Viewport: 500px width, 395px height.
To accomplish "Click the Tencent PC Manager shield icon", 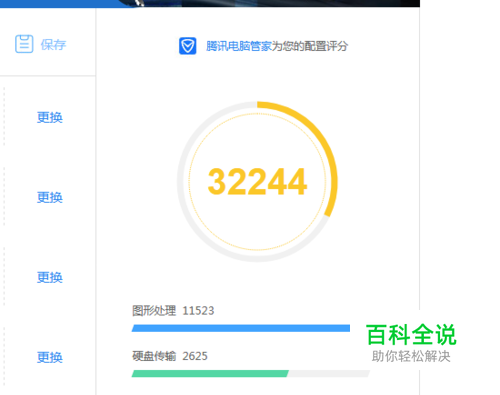I will coord(188,46).
